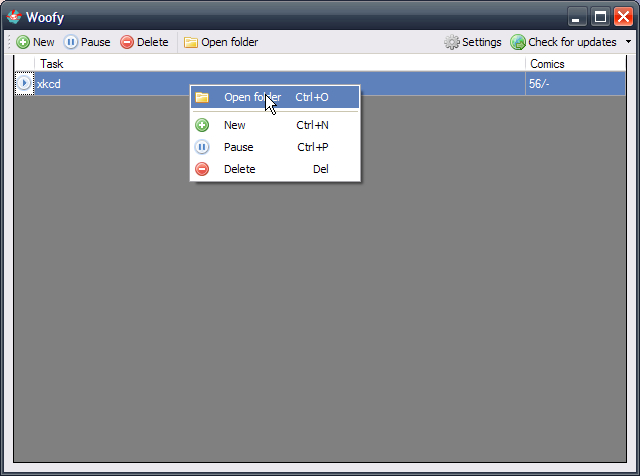Click the Pause toolbar label
This screenshot has height=476, width=640.
pos(96,42)
